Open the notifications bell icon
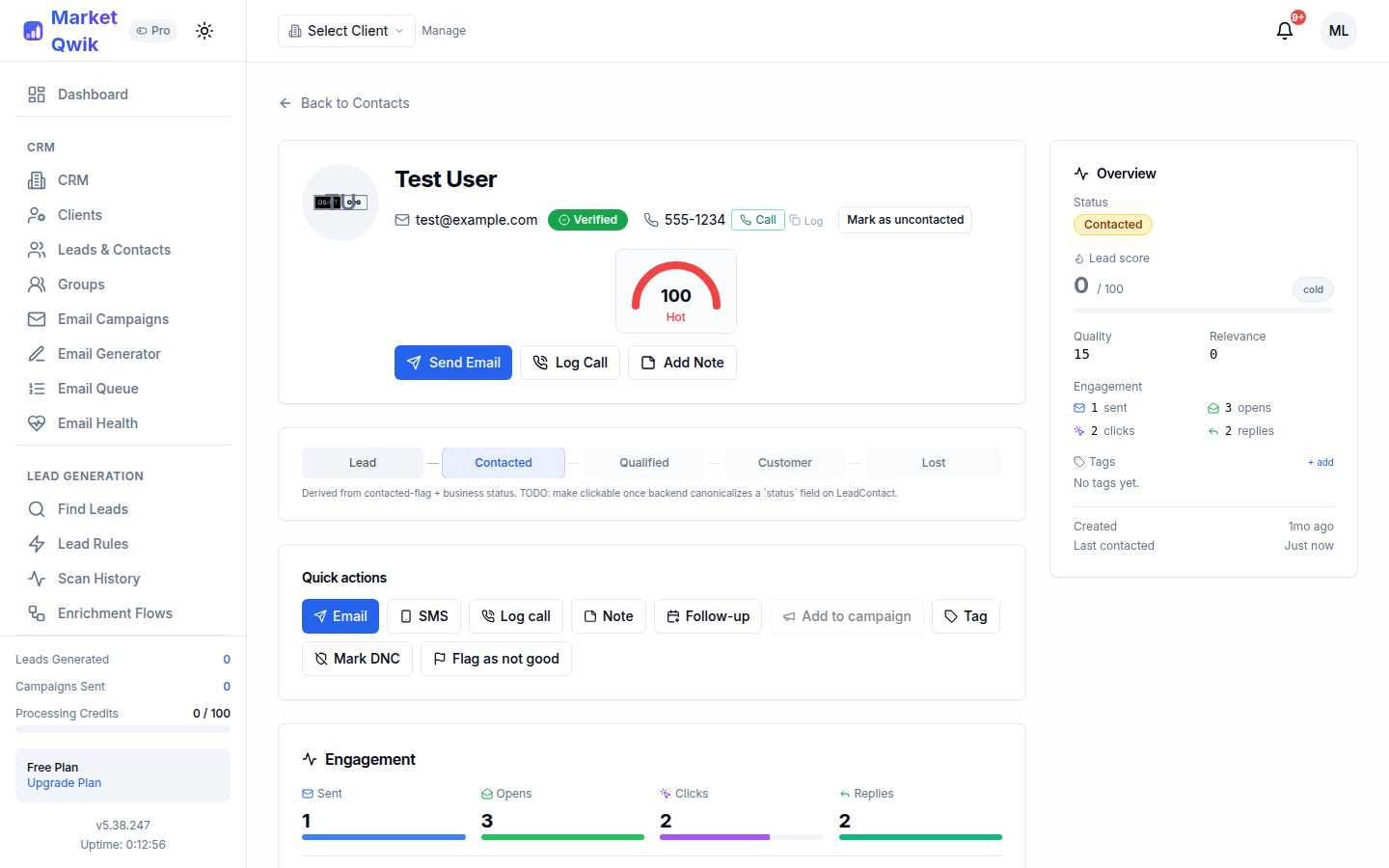 (x=1285, y=31)
